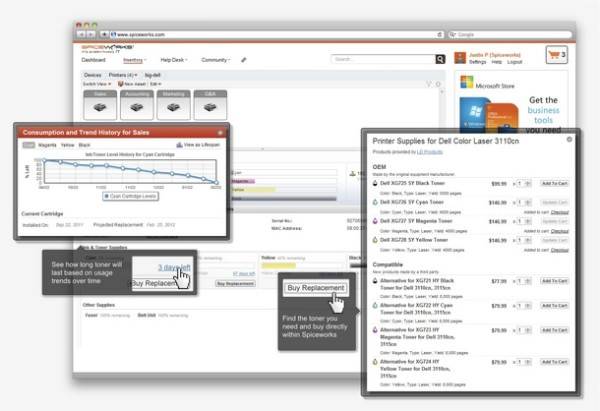The height and width of the screenshot is (411, 600).
Task: Open the Edit dropdown in the toolbar
Action: point(156,84)
